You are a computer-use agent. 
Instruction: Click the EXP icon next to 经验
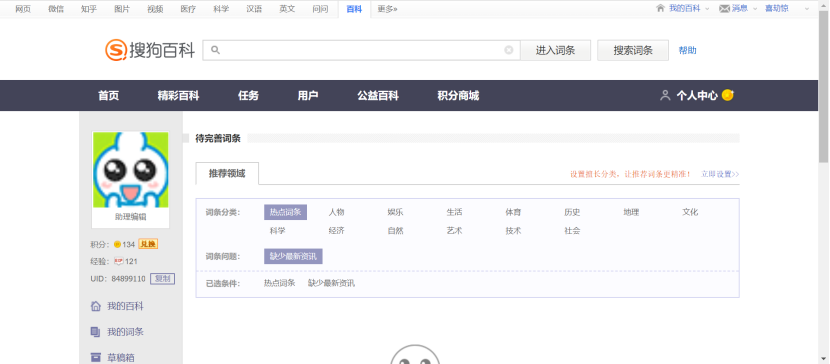click(119, 261)
